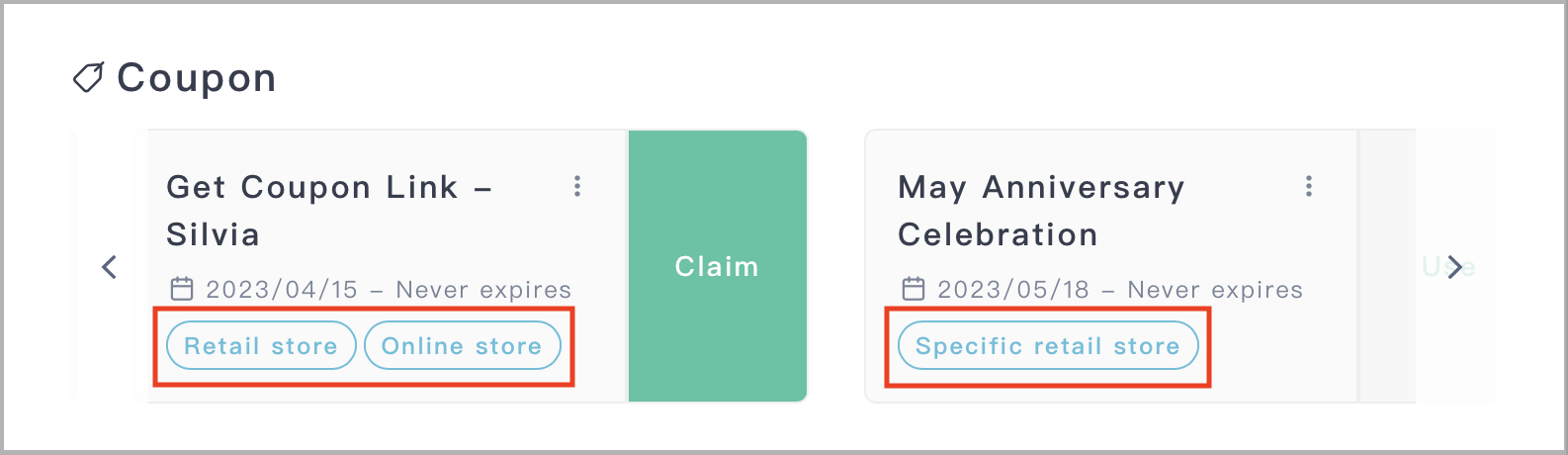Click calendar icon next to 2023/04/15
The image size is (1568, 455).
[x=182, y=289]
